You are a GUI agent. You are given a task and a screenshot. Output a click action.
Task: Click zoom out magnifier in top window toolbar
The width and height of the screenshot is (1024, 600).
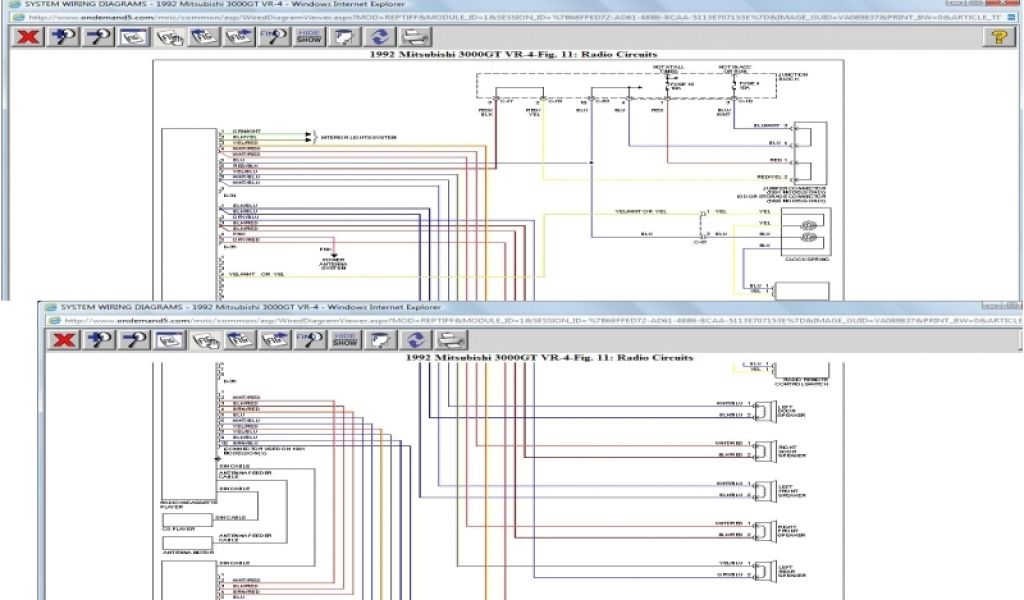pos(98,37)
